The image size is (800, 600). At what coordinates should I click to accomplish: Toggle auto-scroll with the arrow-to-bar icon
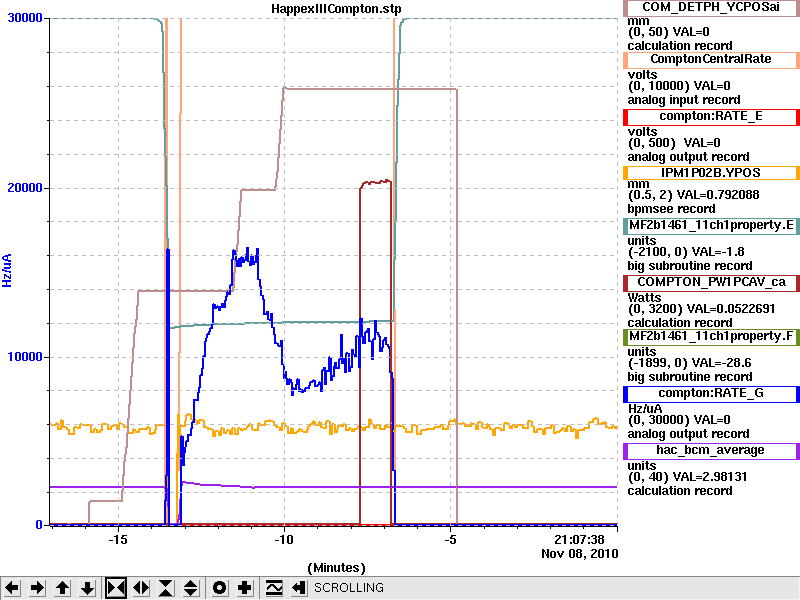pyautogui.click(x=298, y=588)
